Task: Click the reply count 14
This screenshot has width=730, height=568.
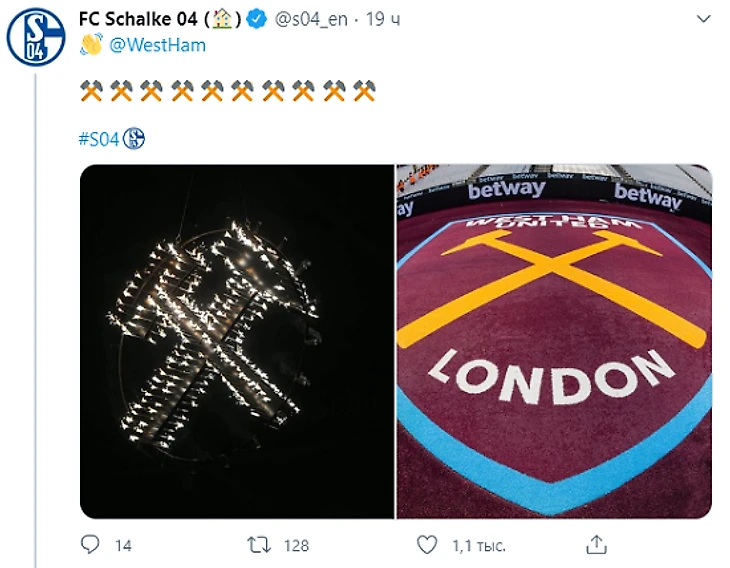Action: (123, 546)
